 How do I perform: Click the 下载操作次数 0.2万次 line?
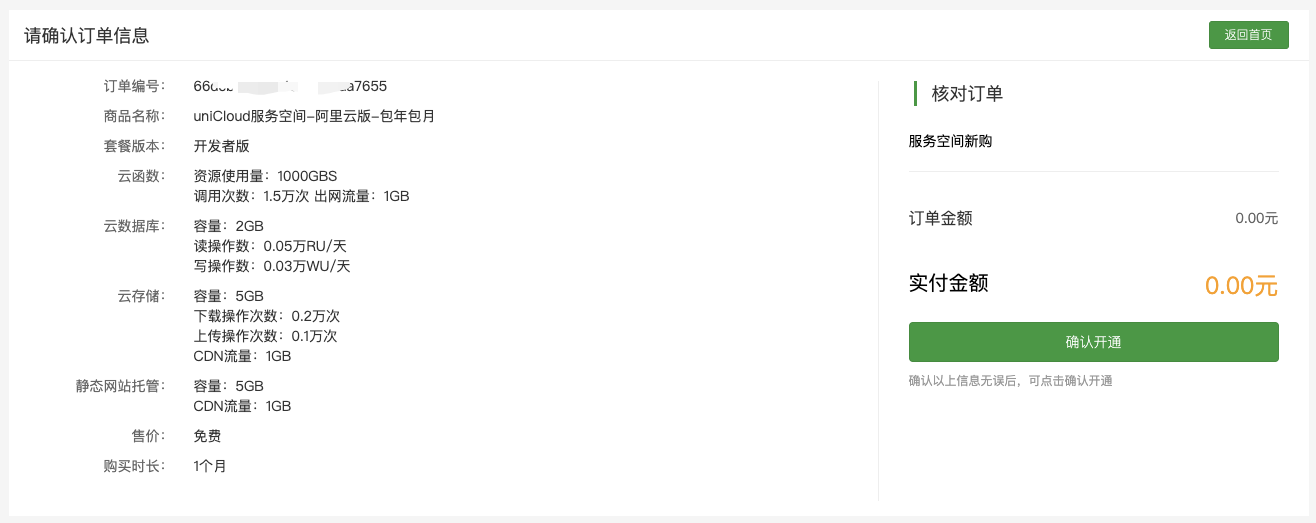[x=267, y=316]
